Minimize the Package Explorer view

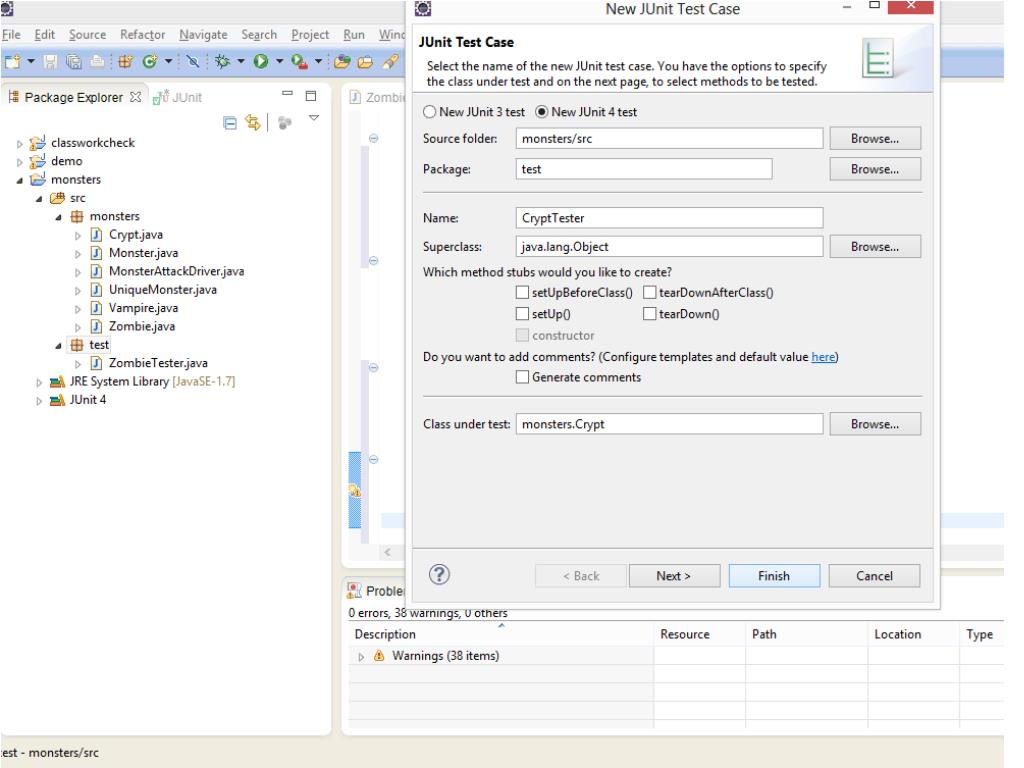[x=287, y=94]
